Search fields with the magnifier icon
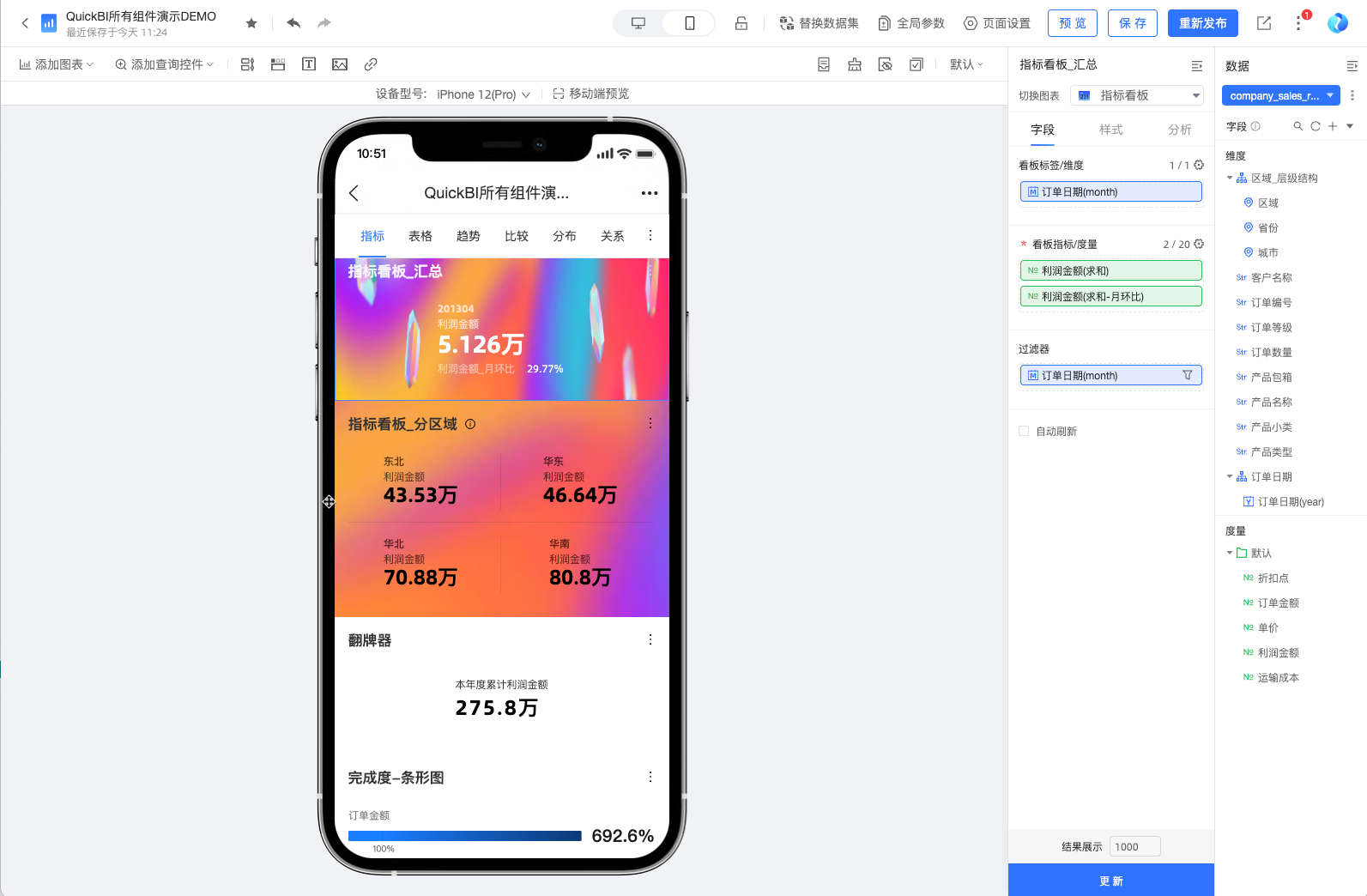1367x896 pixels. 1298,126
